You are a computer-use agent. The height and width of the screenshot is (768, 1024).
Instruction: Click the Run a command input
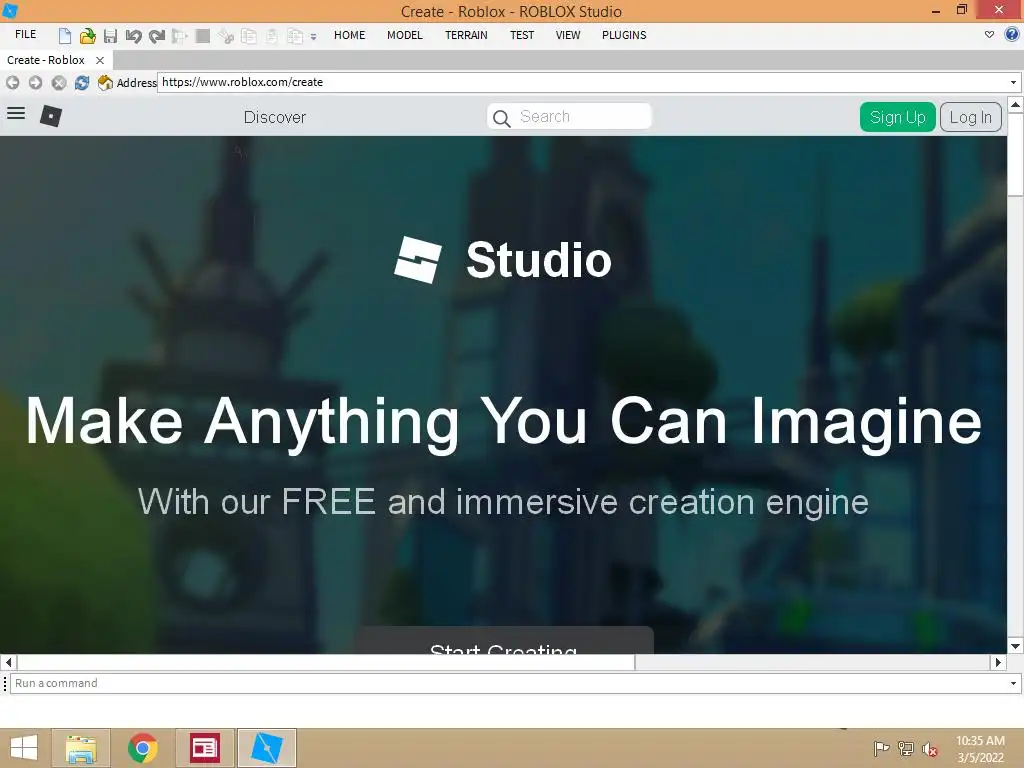click(x=509, y=683)
